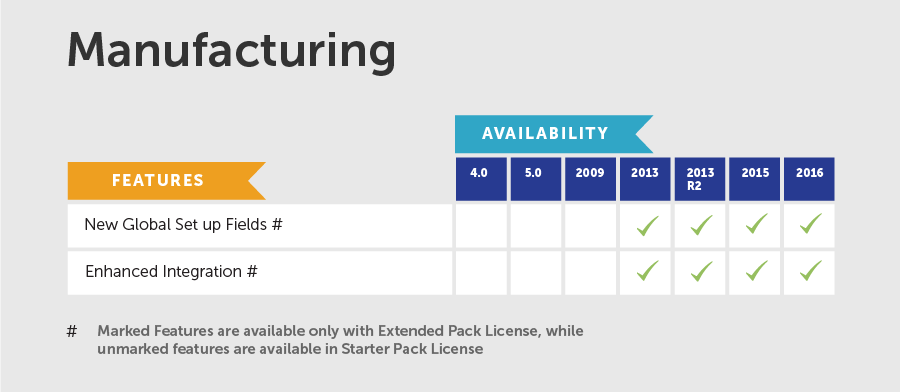Select the 2013 R2 column header
The width and height of the screenshot is (900, 392).
point(700,179)
